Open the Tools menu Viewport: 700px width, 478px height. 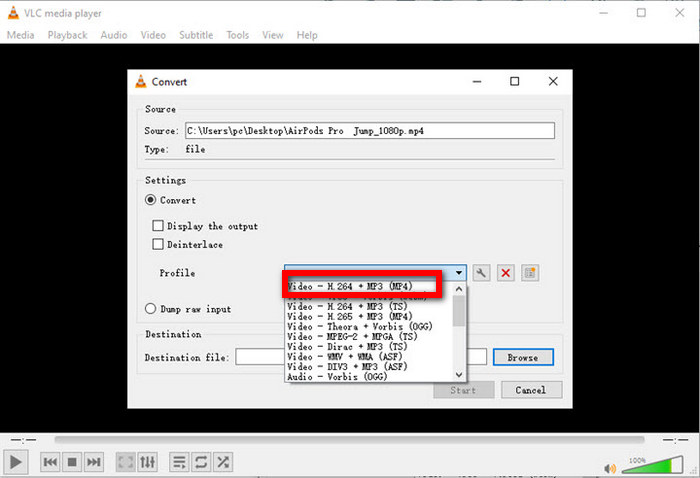(238, 35)
